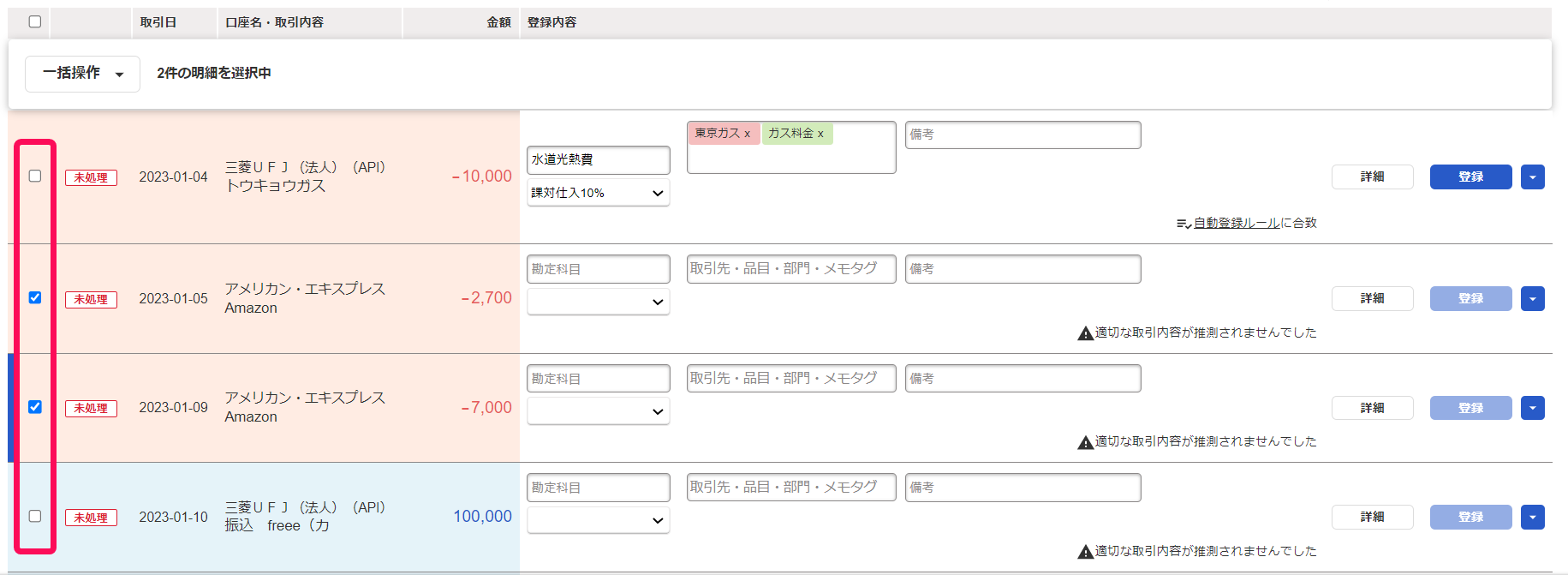Select the -10,000 amount

point(481,177)
